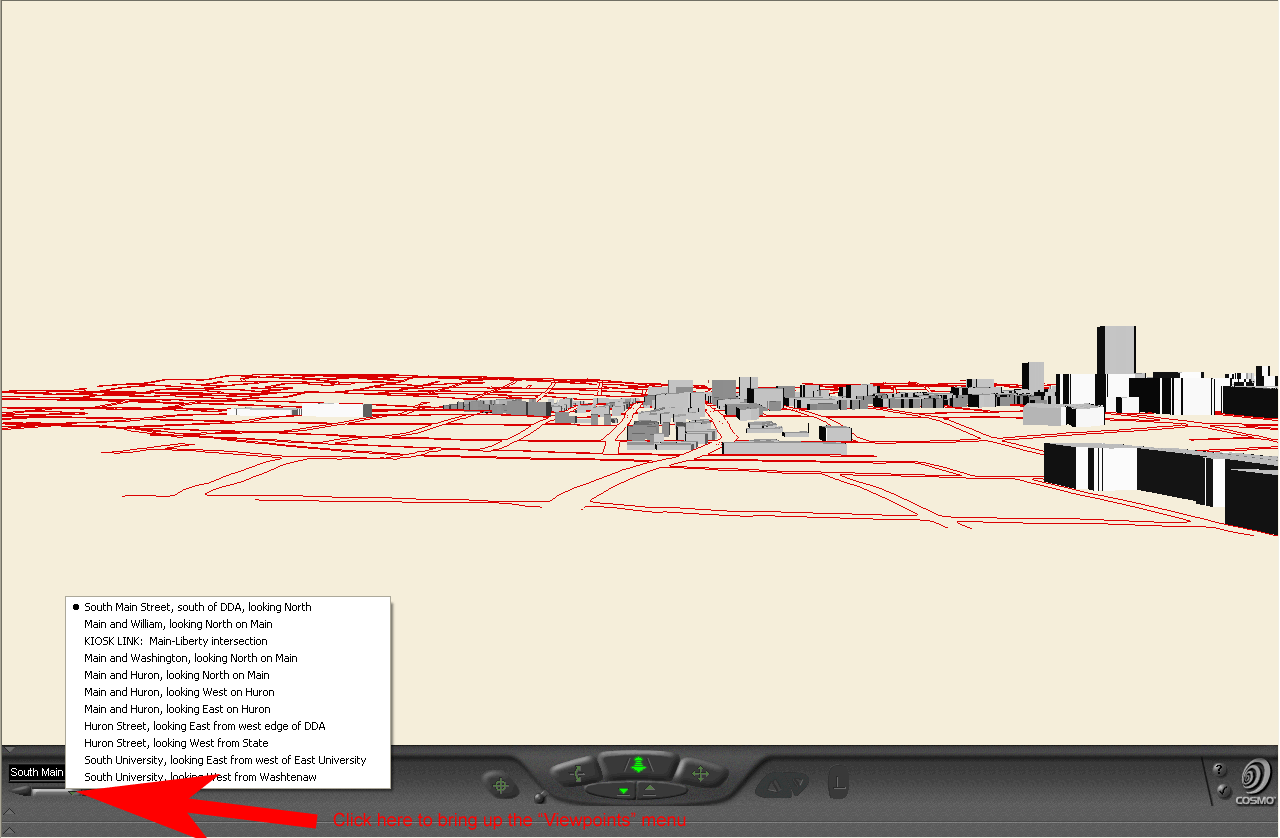Click the Undo Move button
1280x838 pixels.
pyautogui.click(x=770, y=785)
